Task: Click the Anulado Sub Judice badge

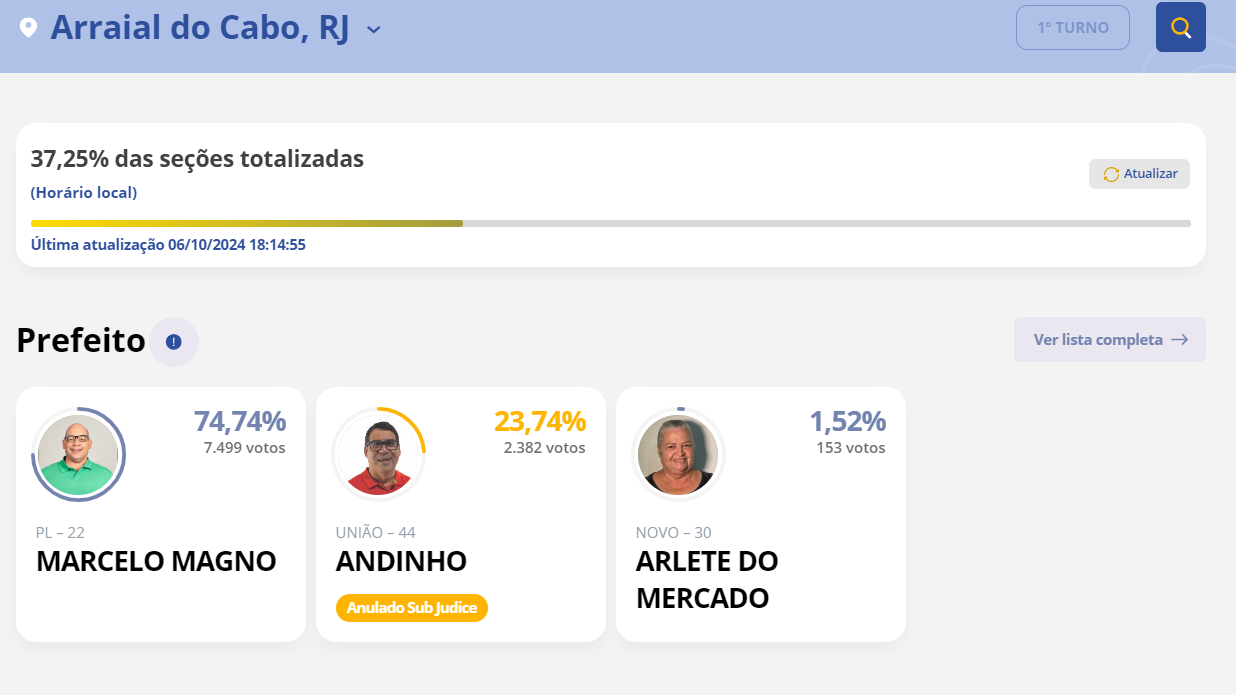Action: [x=412, y=607]
